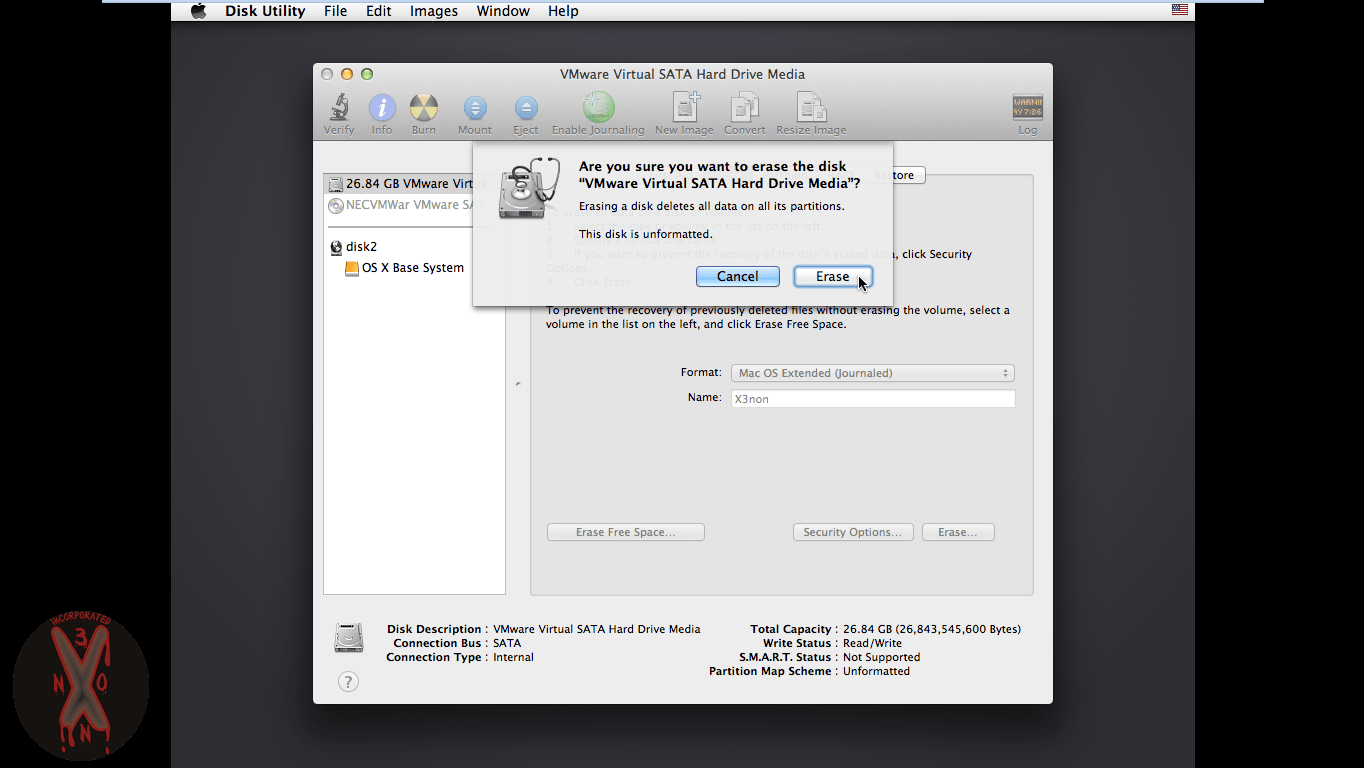Open the Disk Utility menu
Viewport: 1364px width, 768px height.
[x=265, y=11]
